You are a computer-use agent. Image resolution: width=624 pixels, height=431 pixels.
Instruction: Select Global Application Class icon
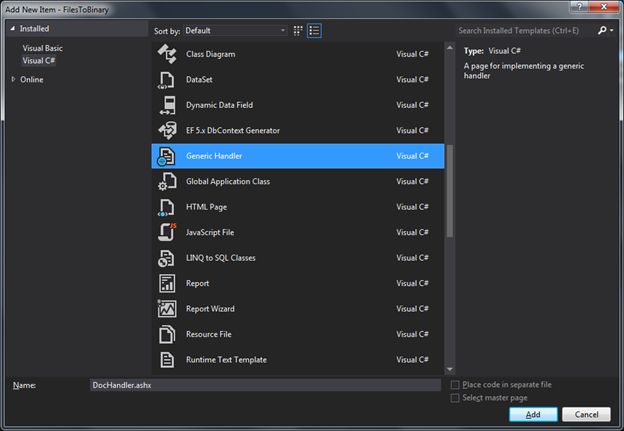click(167, 181)
